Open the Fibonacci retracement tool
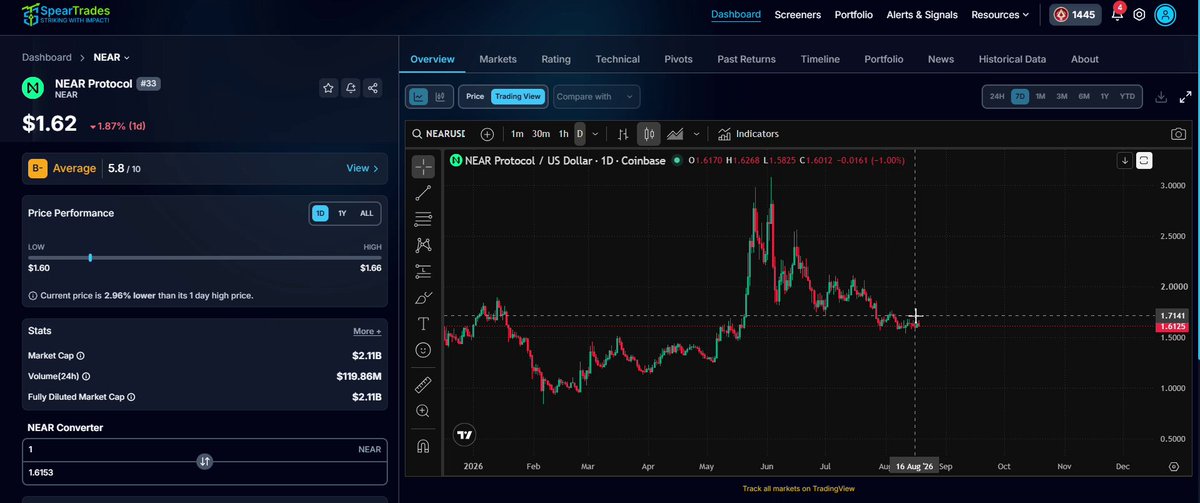 pyautogui.click(x=423, y=218)
